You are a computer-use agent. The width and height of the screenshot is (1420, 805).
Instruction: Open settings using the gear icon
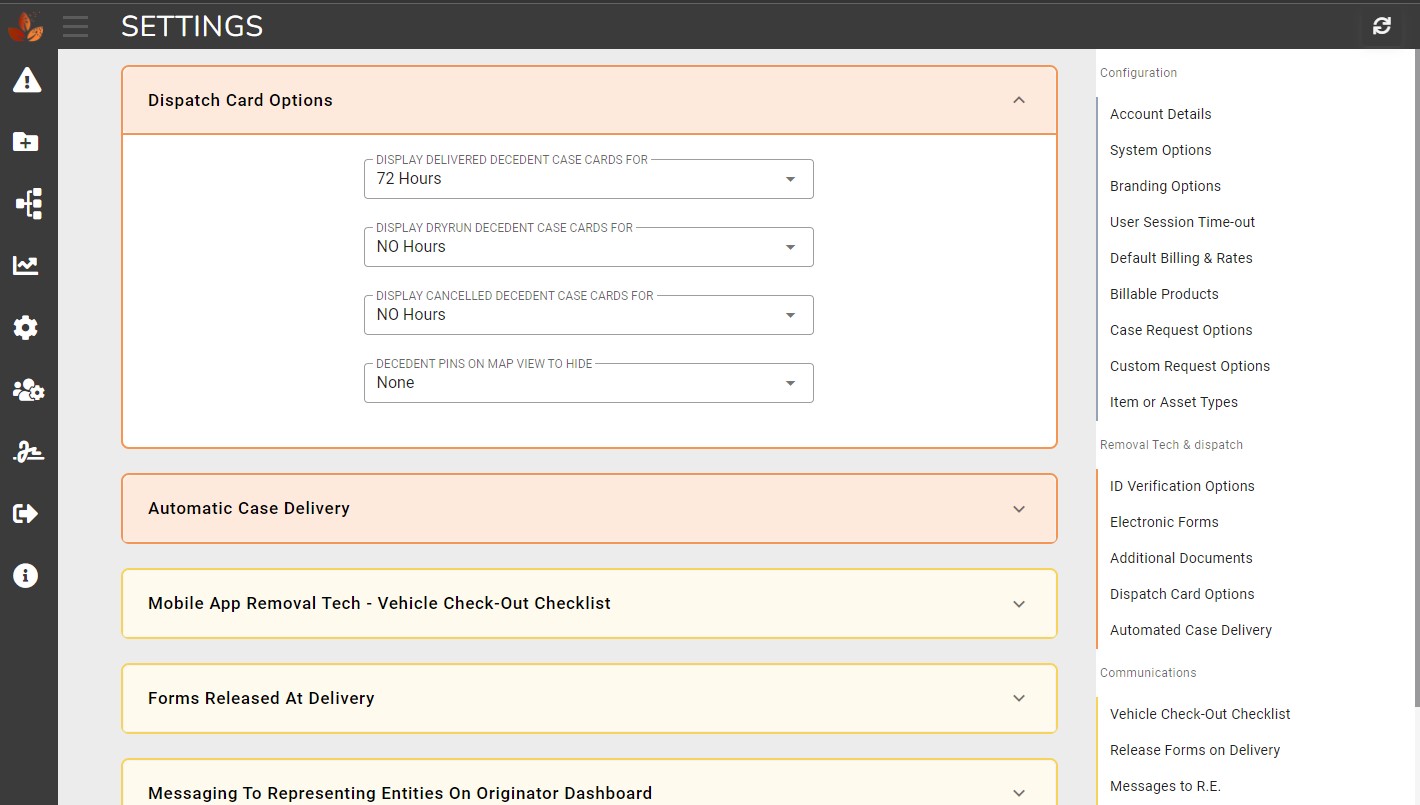pos(27,327)
